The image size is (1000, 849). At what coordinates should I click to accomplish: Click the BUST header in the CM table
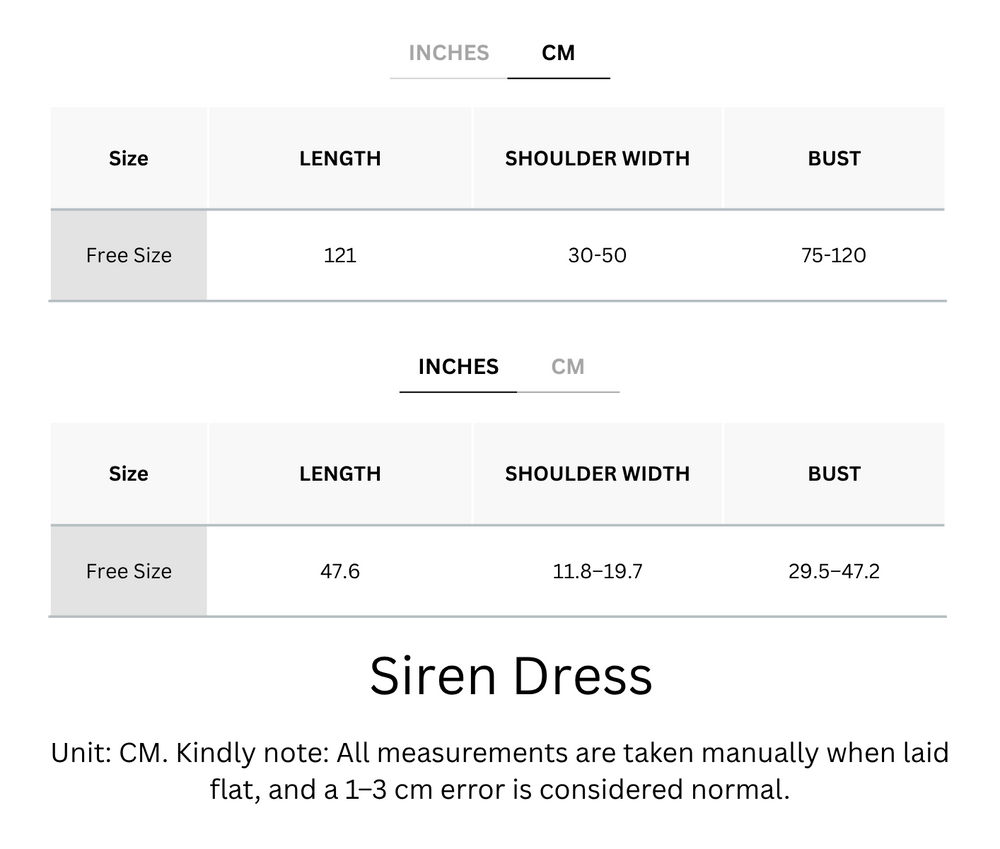[x=834, y=158]
